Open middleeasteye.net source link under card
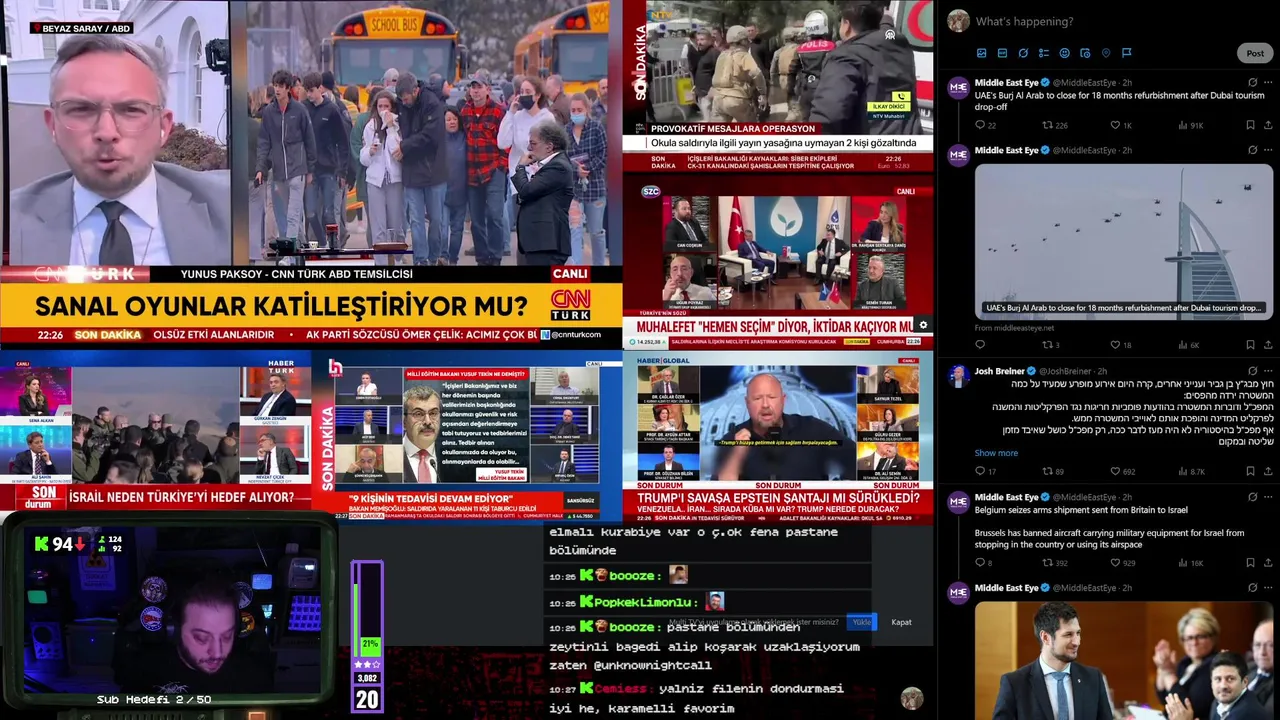The image size is (1280, 720). tap(1014, 327)
